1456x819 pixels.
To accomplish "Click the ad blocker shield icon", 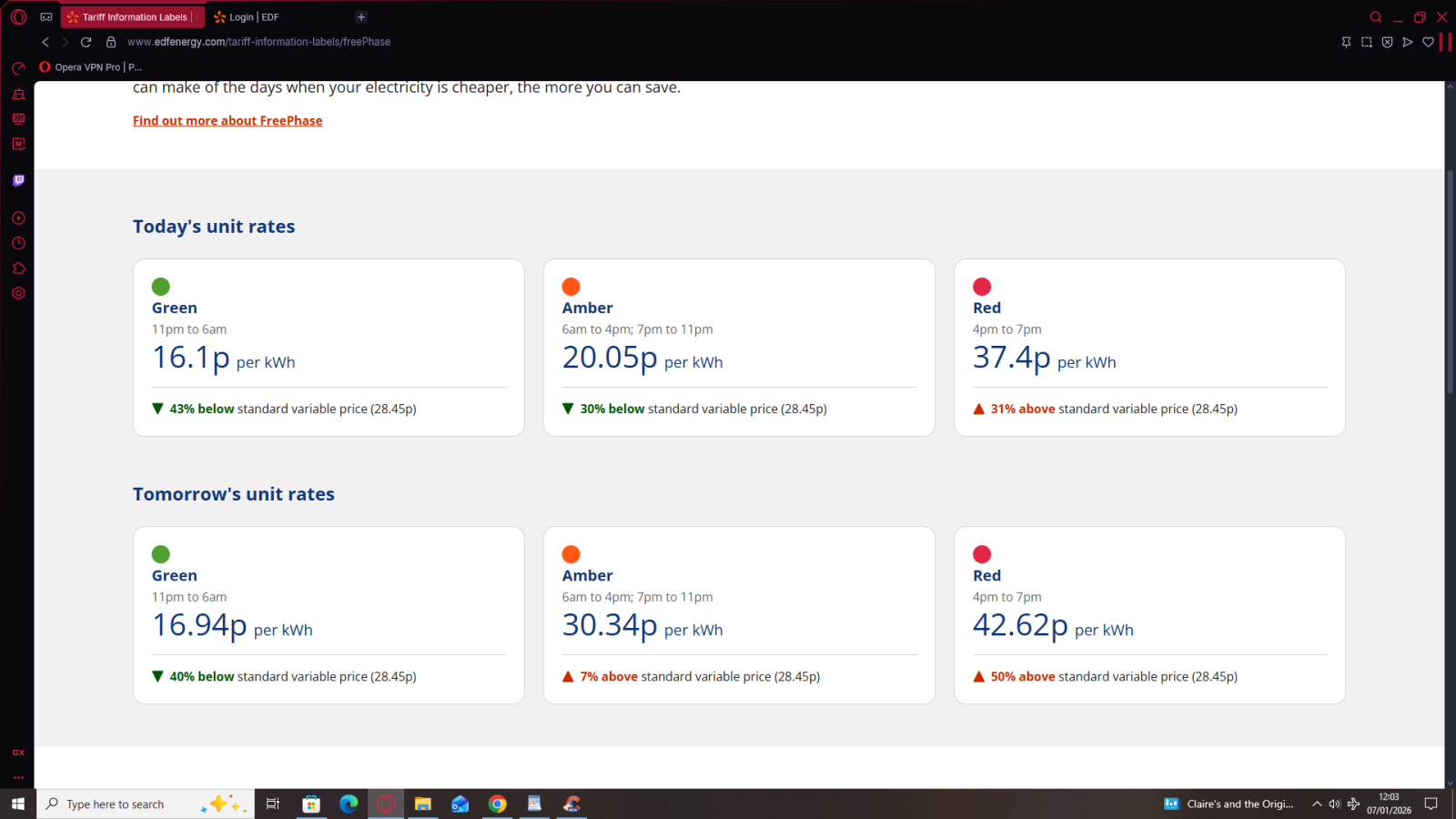I will click(x=1387, y=42).
